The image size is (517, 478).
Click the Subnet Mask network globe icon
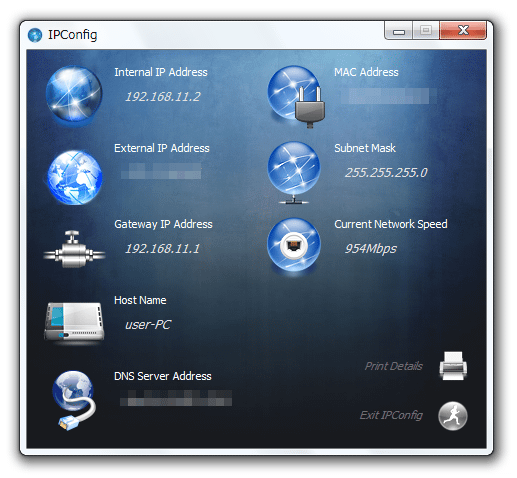click(294, 172)
